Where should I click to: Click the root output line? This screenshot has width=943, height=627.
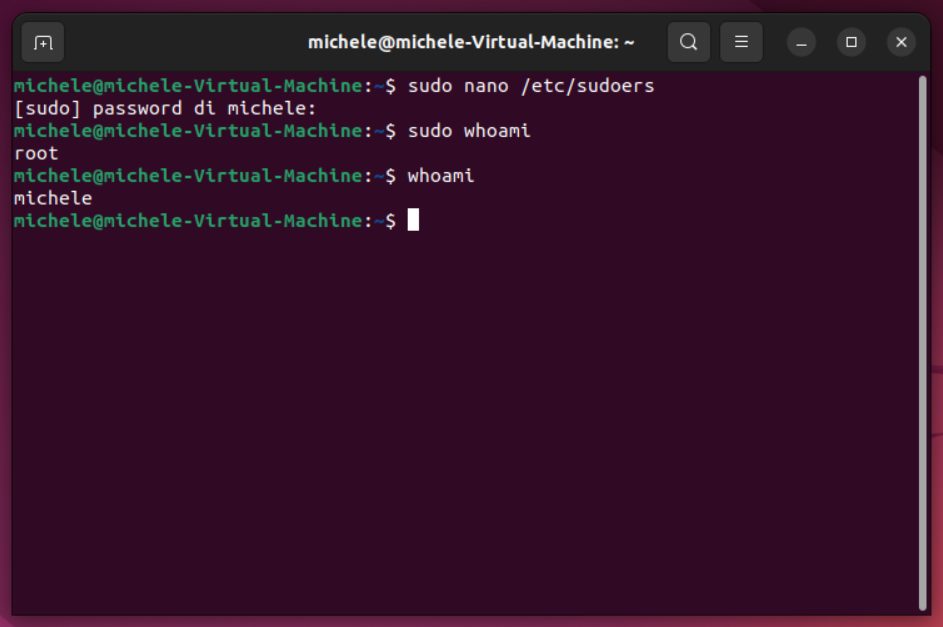pyautogui.click(x=36, y=153)
